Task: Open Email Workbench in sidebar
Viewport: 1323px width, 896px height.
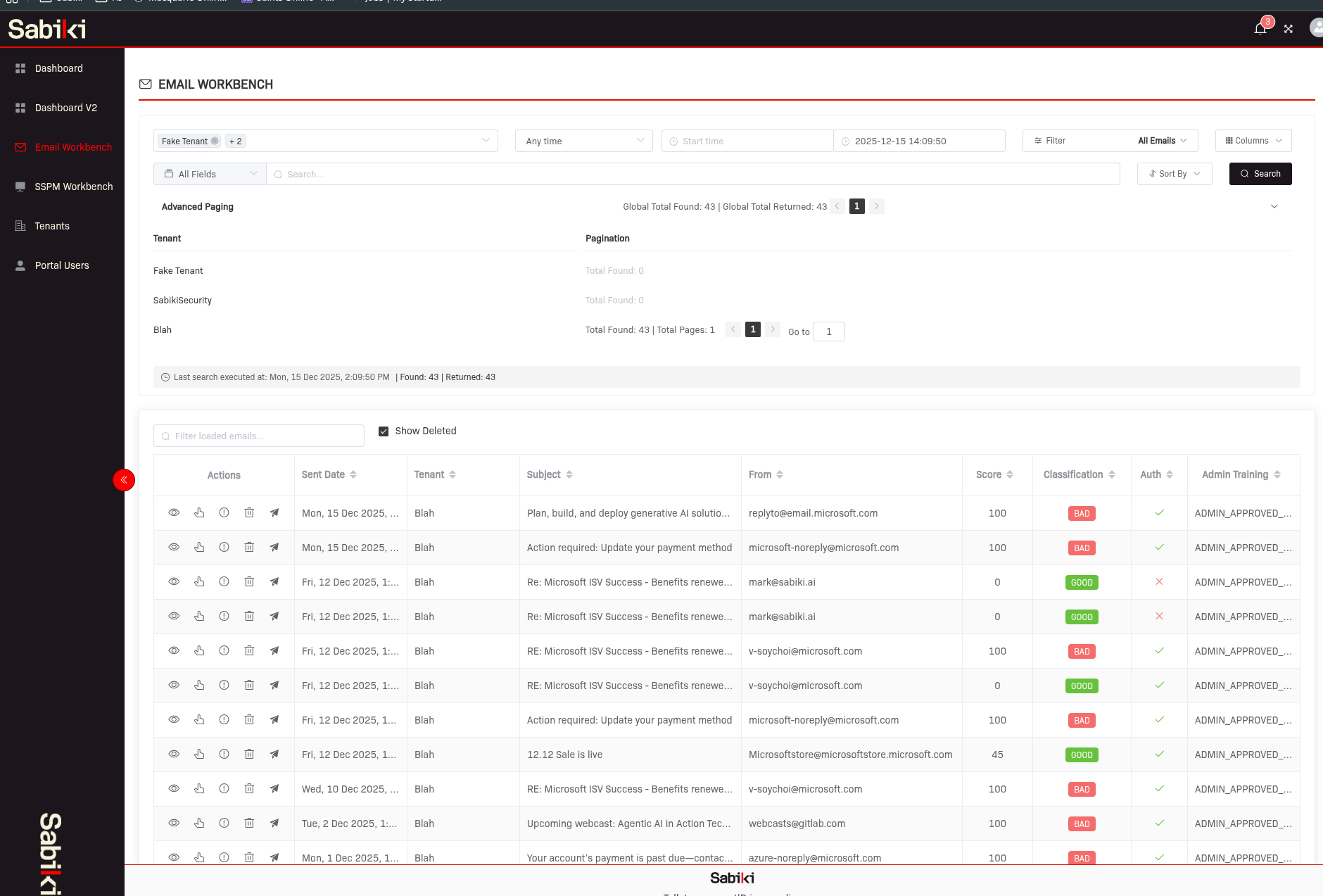Action: [73, 147]
